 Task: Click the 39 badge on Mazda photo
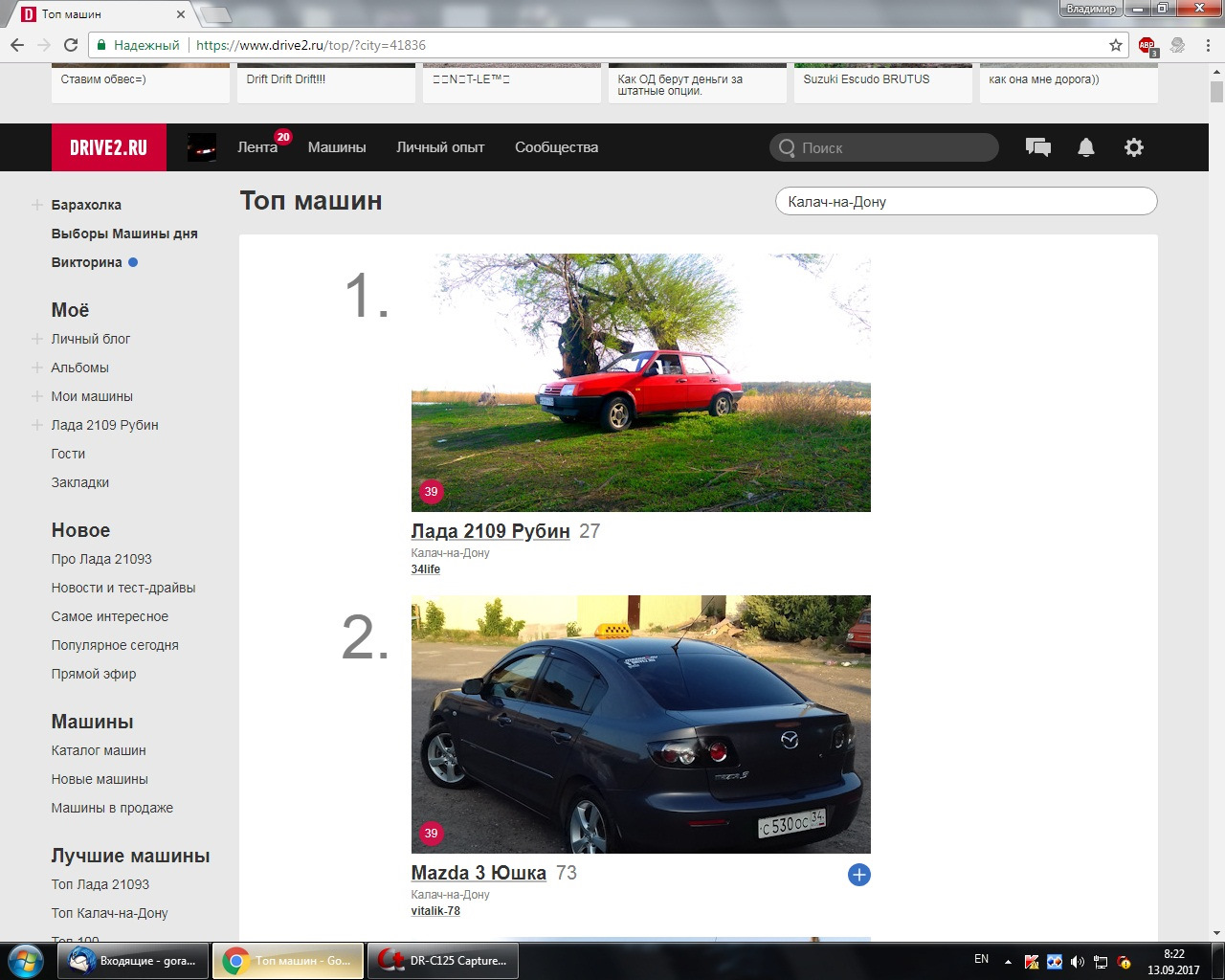coord(431,834)
